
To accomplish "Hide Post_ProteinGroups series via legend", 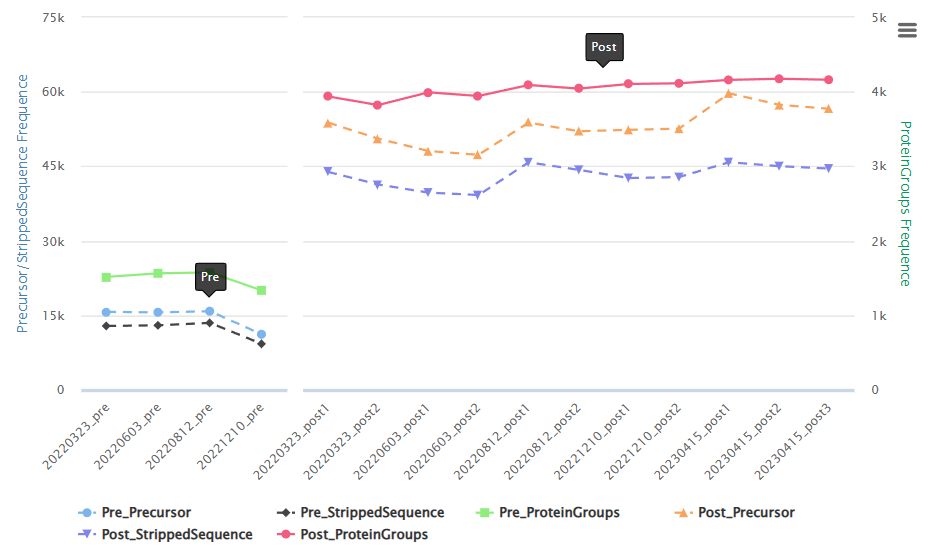I will click(x=352, y=535).
